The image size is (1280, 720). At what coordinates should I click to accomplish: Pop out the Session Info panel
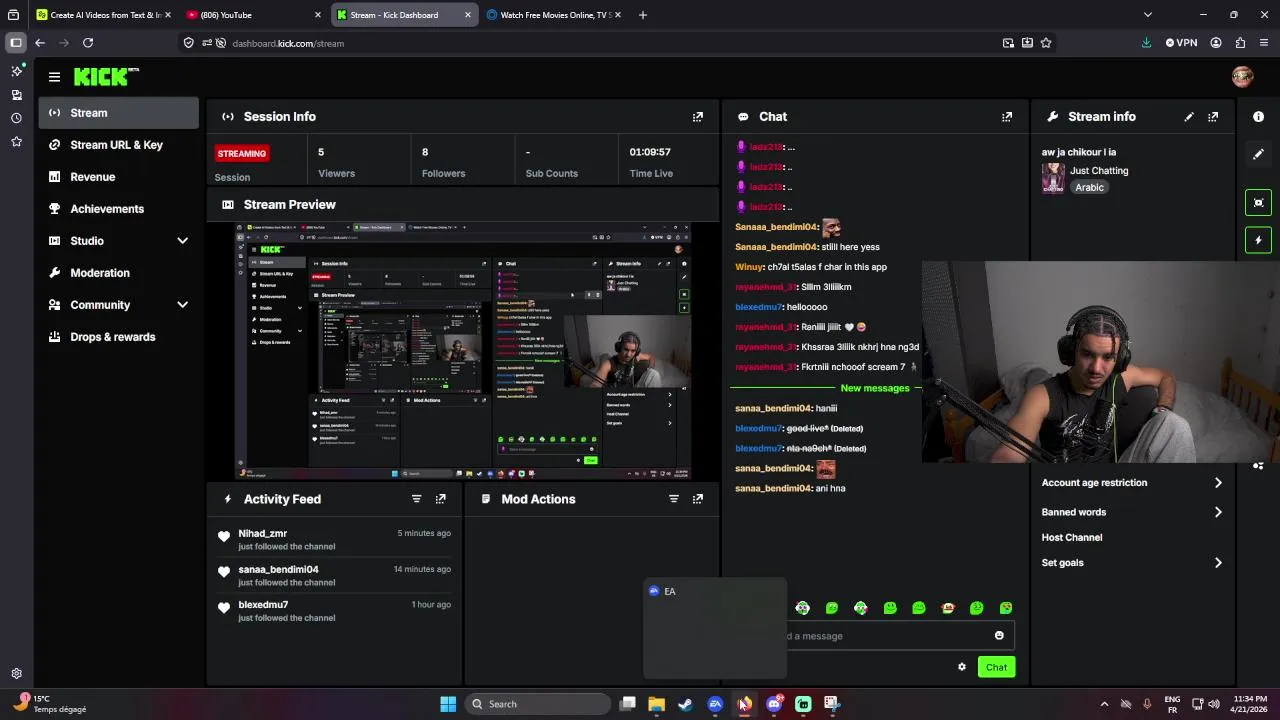pyautogui.click(x=698, y=117)
